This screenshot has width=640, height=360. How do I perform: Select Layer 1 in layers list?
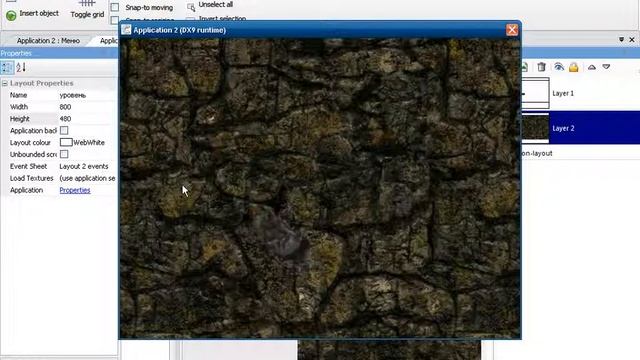[580, 93]
